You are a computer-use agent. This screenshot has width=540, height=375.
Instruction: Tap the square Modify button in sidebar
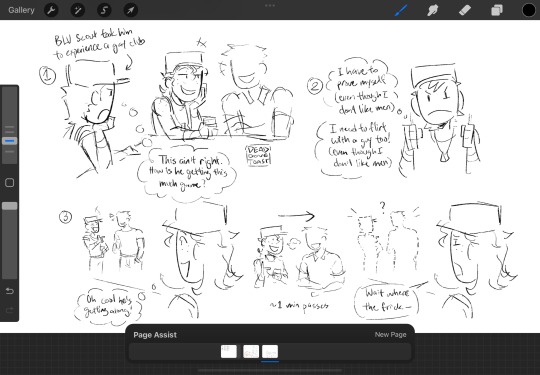point(10,183)
